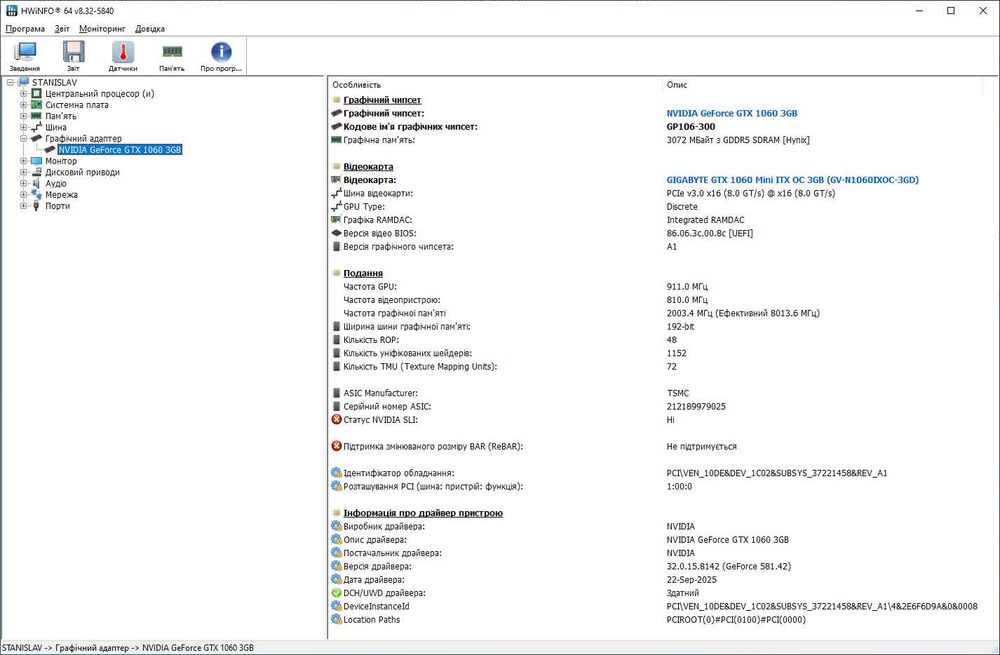Click the TSMC manufacturer value
Image resolution: width=1000 pixels, height=655 pixels.
(678, 393)
